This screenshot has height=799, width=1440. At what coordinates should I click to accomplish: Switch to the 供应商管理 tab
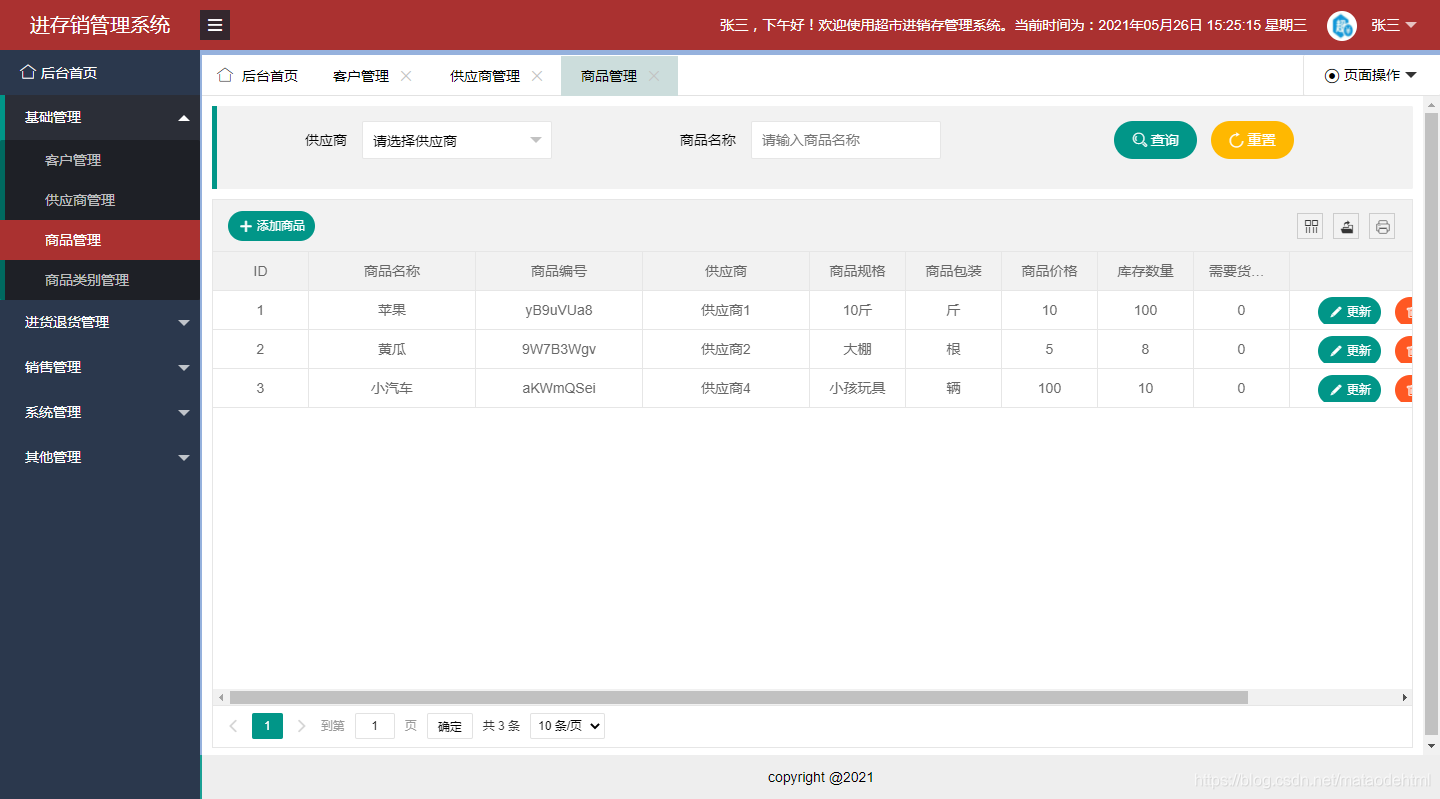click(x=485, y=76)
